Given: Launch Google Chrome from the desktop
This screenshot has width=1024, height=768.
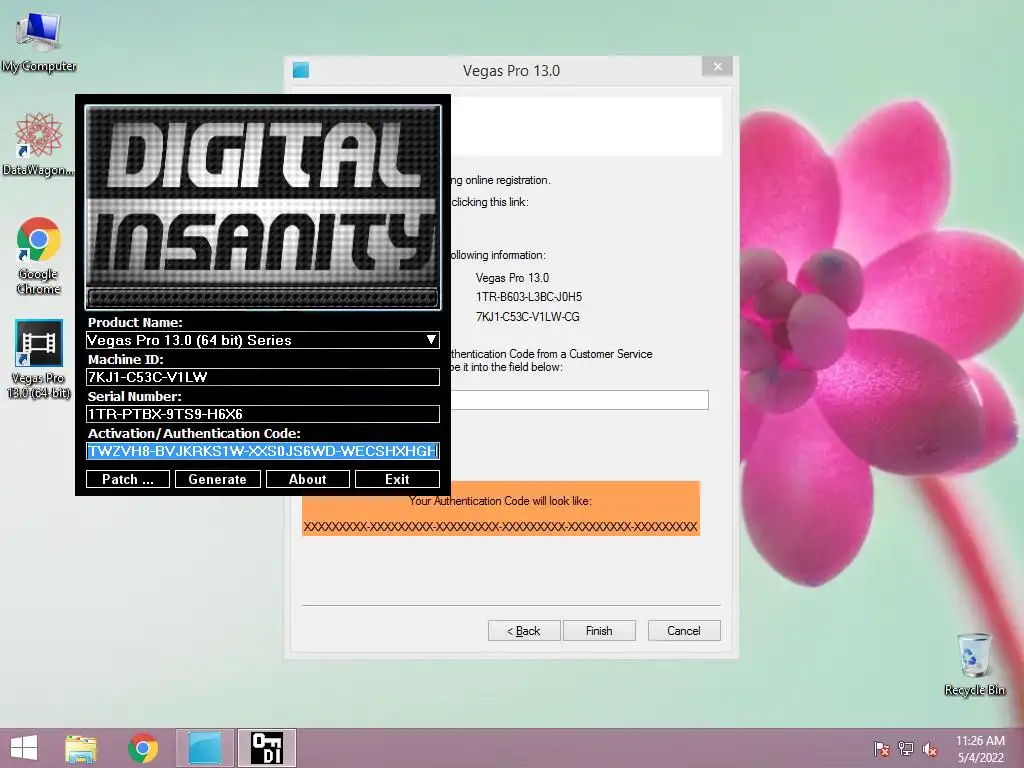Looking at the screenshot, I should (39, 255).
